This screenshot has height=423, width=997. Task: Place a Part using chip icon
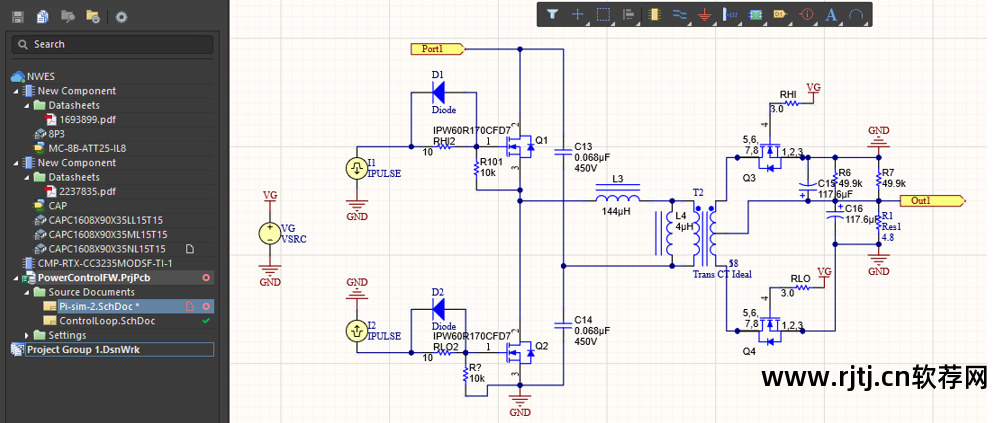653,14
